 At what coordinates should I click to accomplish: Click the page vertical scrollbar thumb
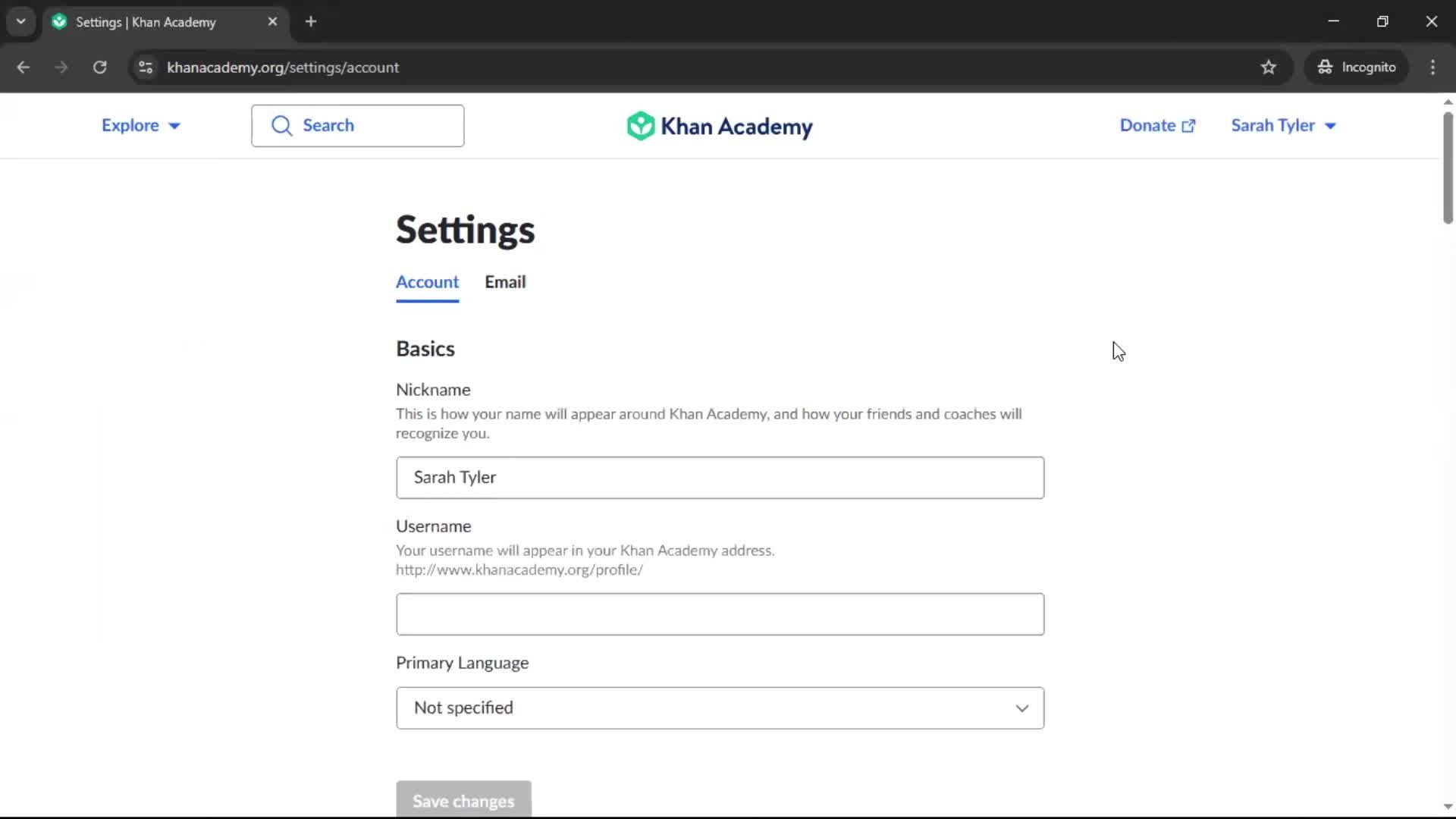pyautogui.click(x=1448, y=168)
